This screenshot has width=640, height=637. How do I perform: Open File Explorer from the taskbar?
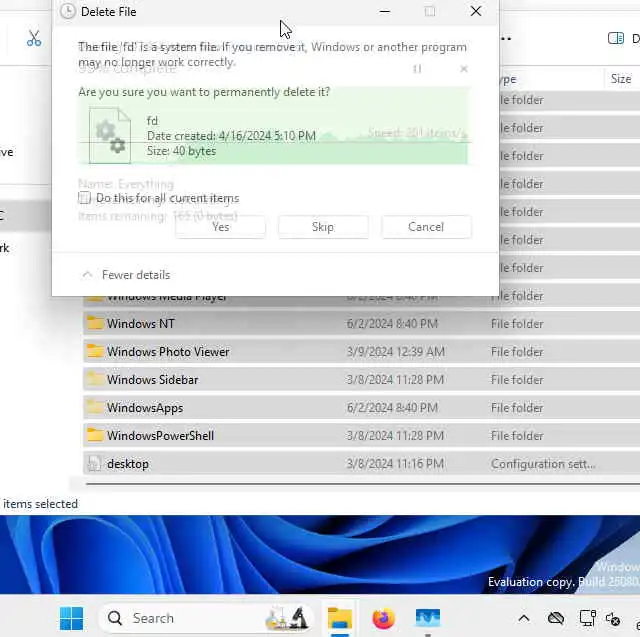pyautogui.click(x=340, y=618)
